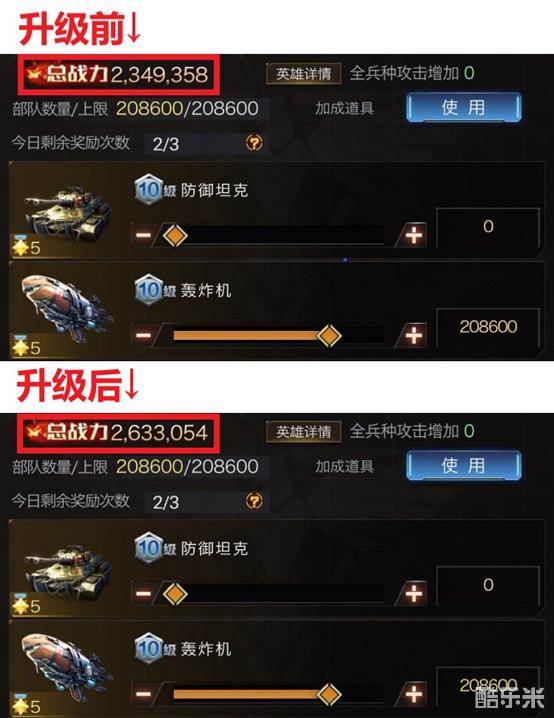Open 英雄详情 in the upper panel
Screen dimensions: 554x718
pyautogui.click(x=304, y=74)
